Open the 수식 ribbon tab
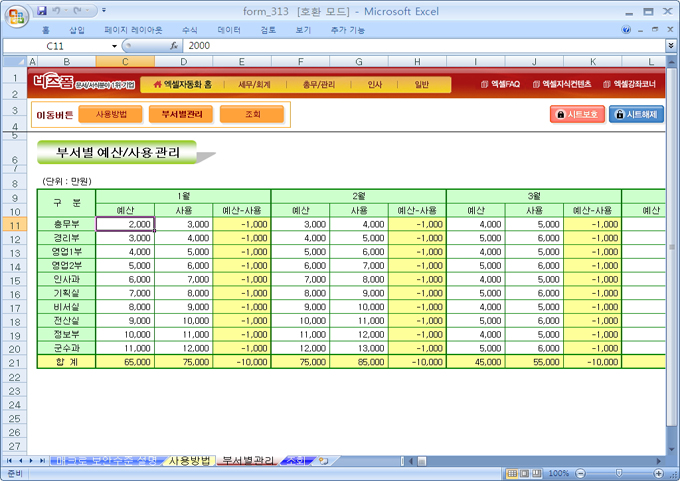The width and height of the screenshot is (680, 481). [x=190, y=30]
